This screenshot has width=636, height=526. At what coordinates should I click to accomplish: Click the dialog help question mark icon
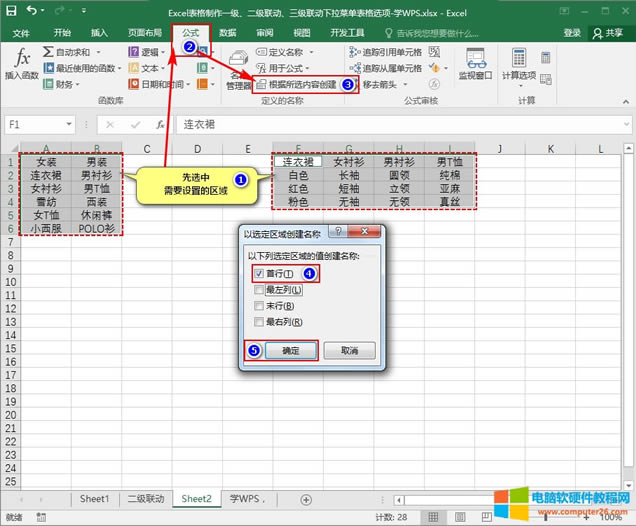[339, 231]
